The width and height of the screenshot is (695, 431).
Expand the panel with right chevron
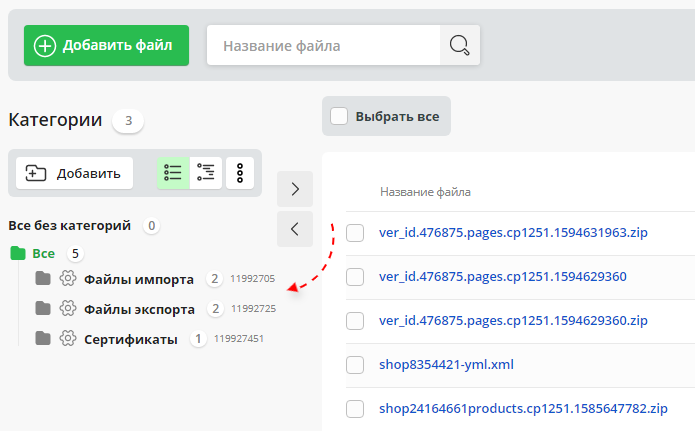(x=294, y=188)
